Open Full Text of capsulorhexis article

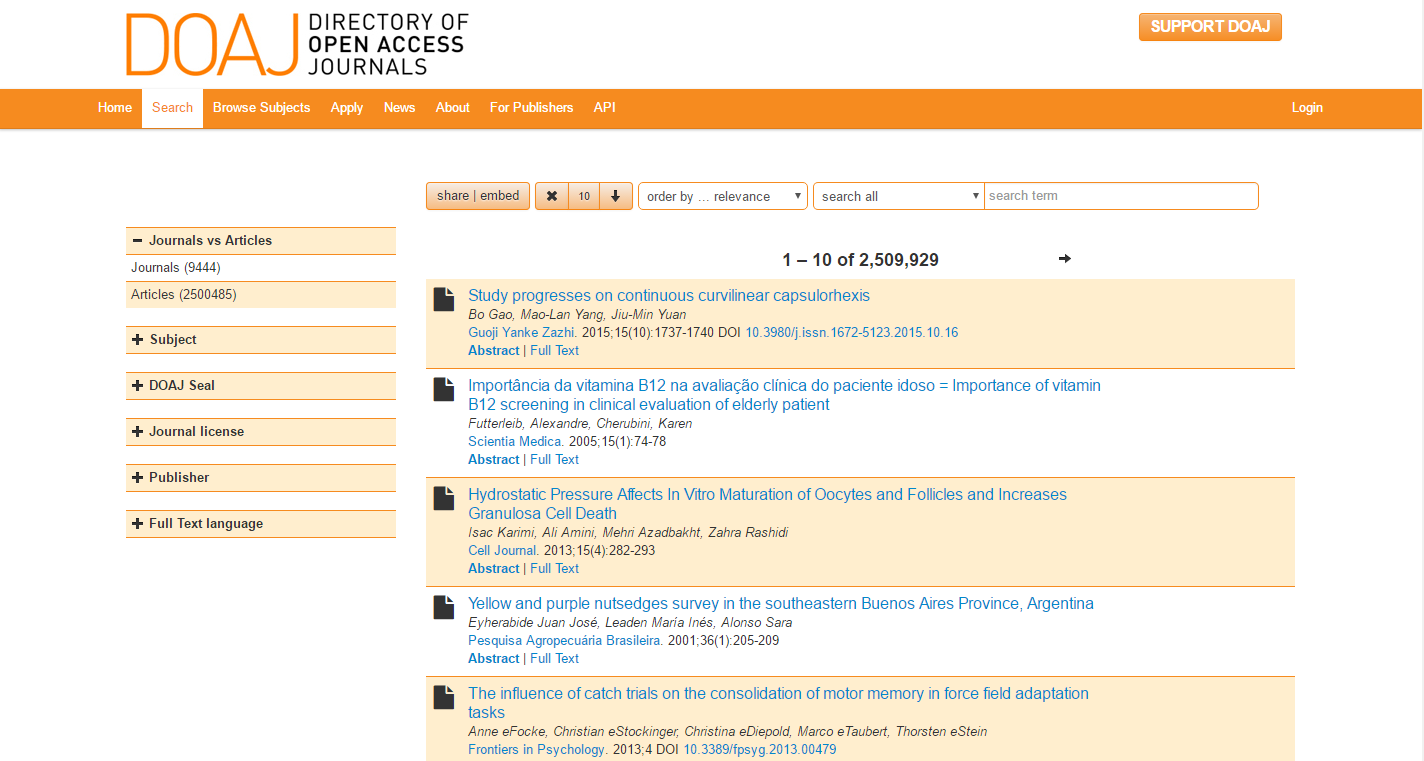coord(555,351)
